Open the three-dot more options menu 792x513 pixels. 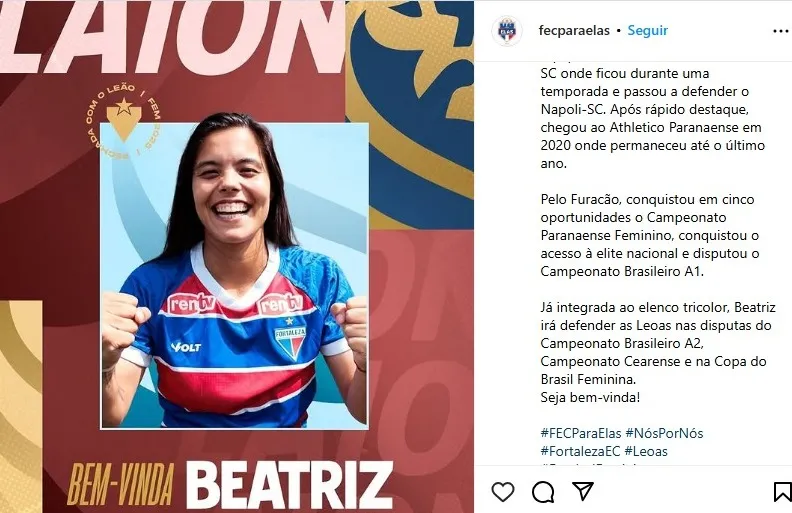click(x=781, y=31)
